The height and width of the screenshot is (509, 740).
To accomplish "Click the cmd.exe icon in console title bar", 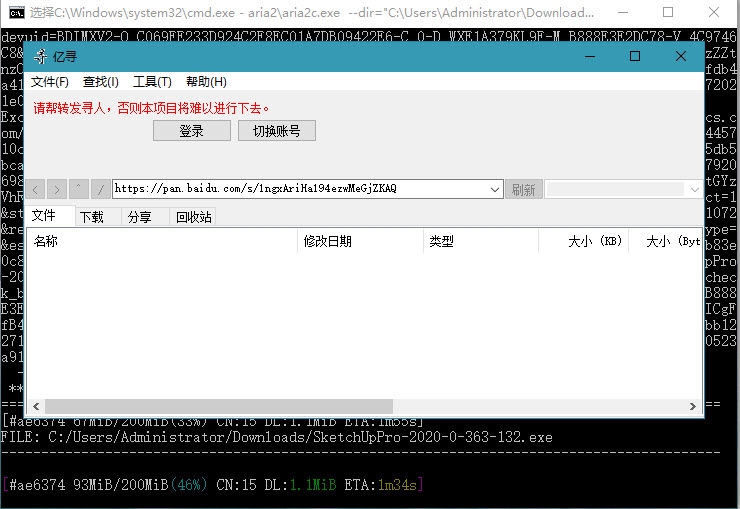I will (x=16, y=12).
